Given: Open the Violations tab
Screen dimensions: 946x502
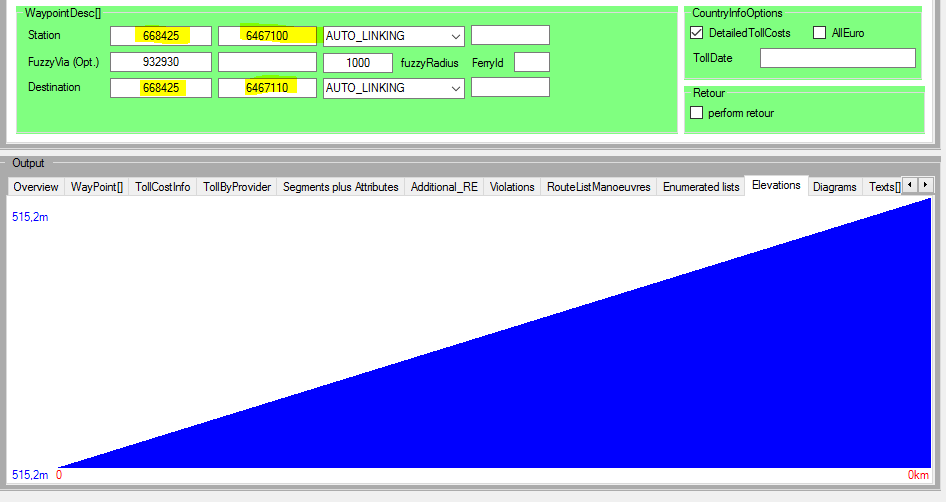Looking at the screenshot, I should click(x=512, y=187).
